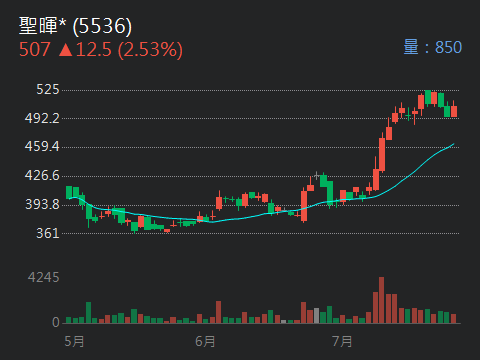Click the stock name 聖暉* (5536)
This screenshot has width=480, height=360.
coord(75,26)
